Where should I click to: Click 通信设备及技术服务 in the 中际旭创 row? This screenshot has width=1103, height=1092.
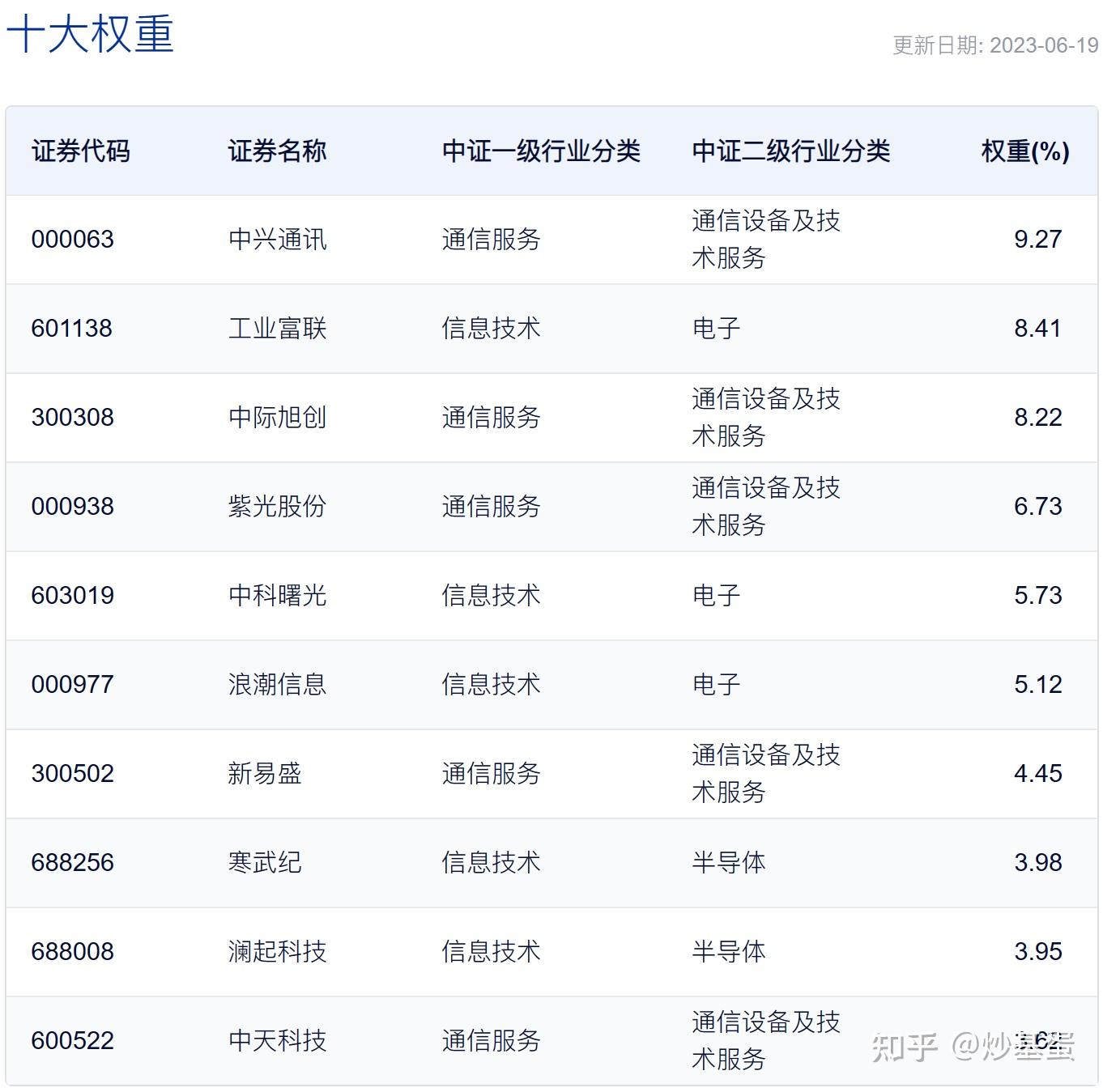[x=766, y=418]
